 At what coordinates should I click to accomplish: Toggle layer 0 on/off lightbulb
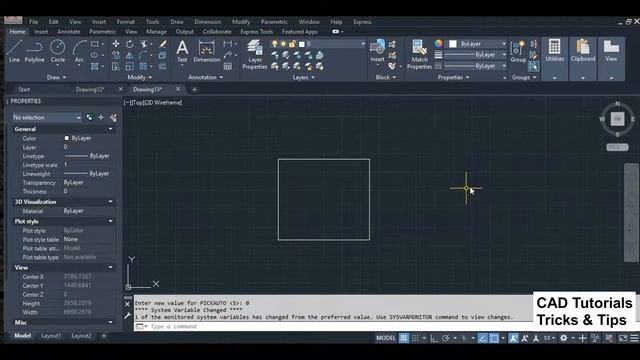coord(275,44)
